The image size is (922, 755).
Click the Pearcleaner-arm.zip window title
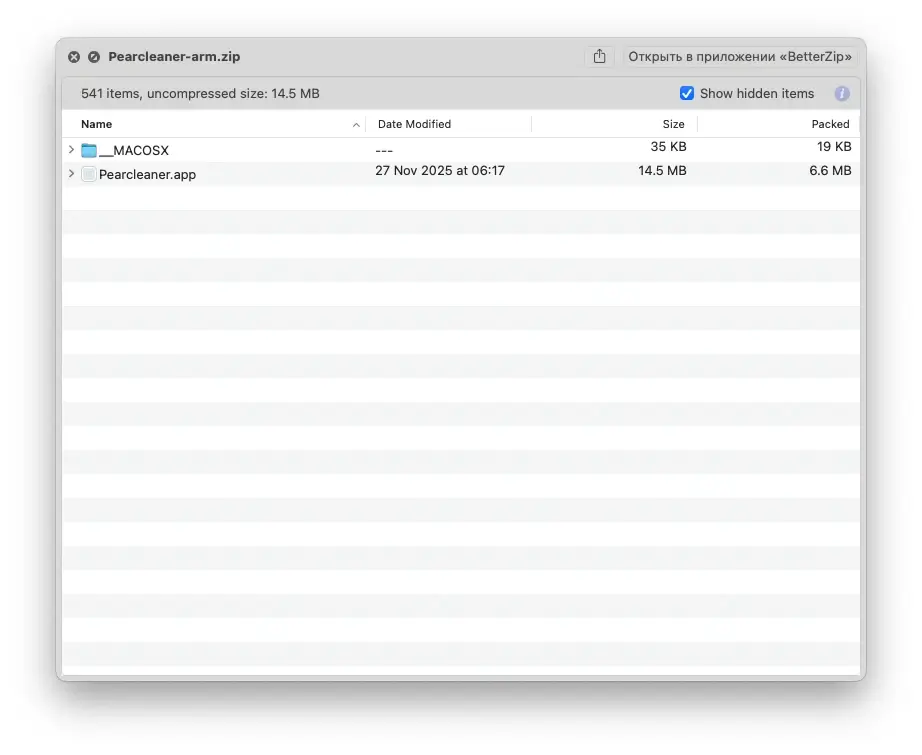(x=174, y=56)
